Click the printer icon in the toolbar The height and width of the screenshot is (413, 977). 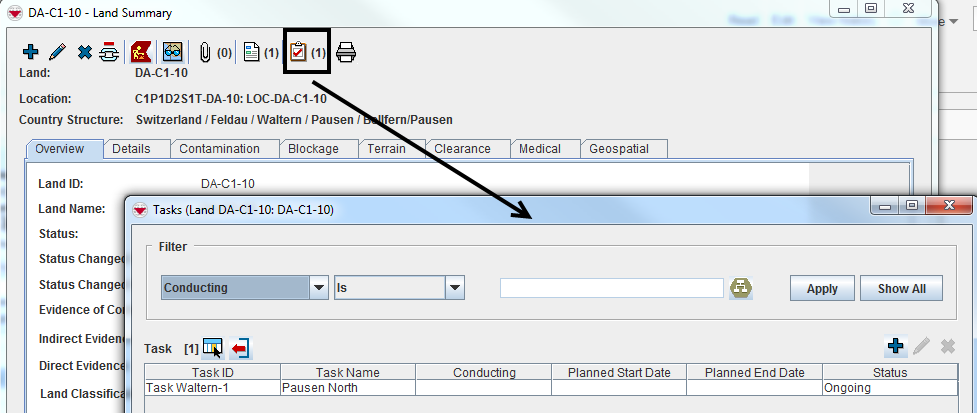pyautogui.click(x=346, y=52)
